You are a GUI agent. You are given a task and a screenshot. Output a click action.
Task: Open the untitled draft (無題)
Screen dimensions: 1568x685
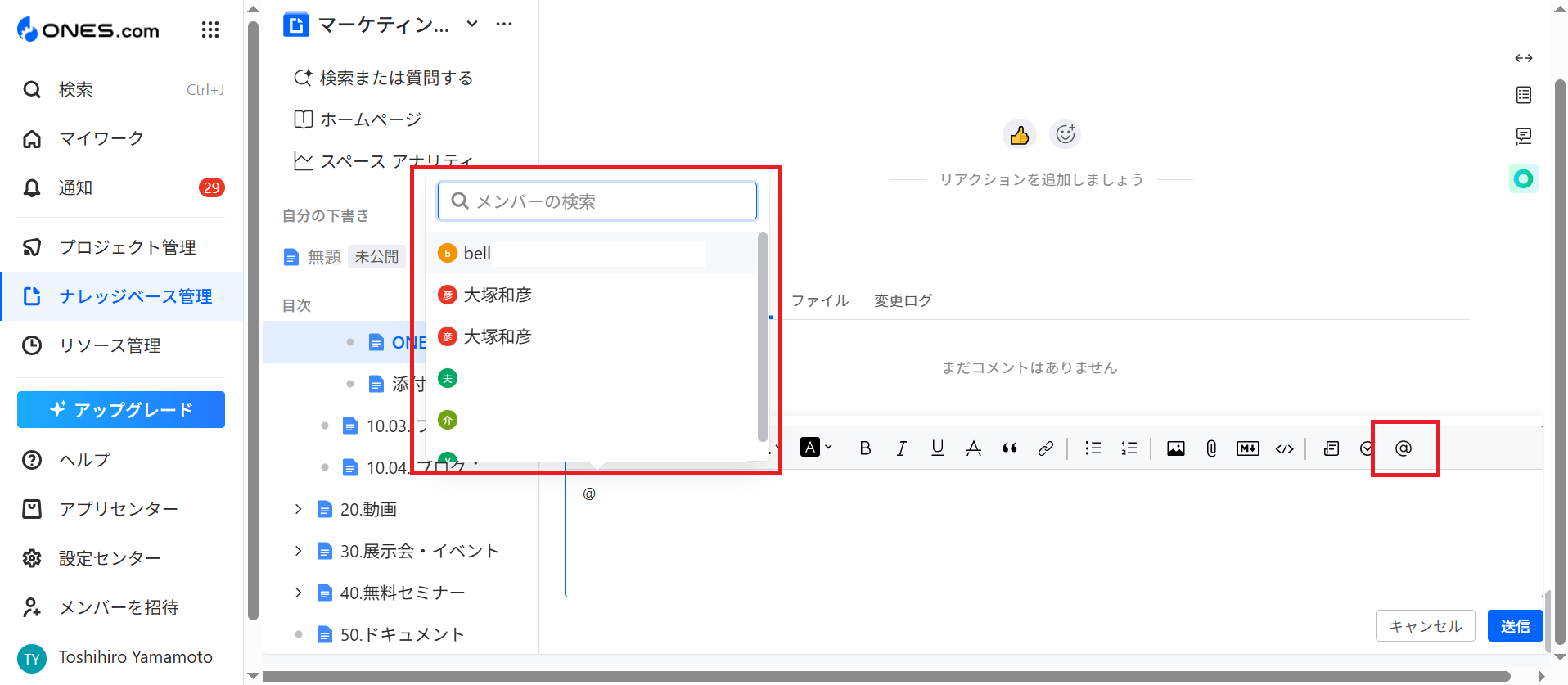click(x=324, y=257)
